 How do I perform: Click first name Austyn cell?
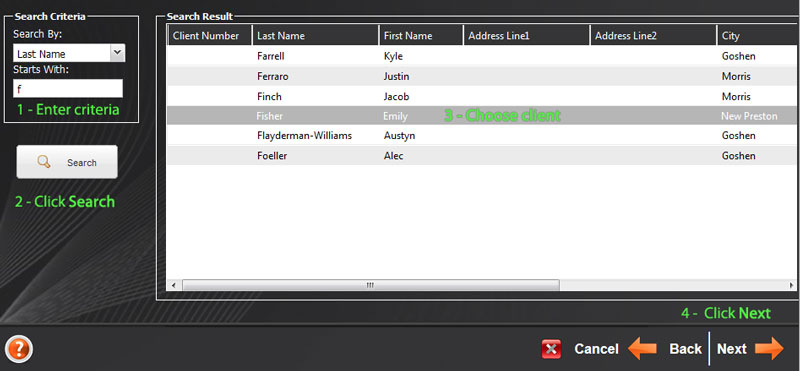(x=399, y=136)
